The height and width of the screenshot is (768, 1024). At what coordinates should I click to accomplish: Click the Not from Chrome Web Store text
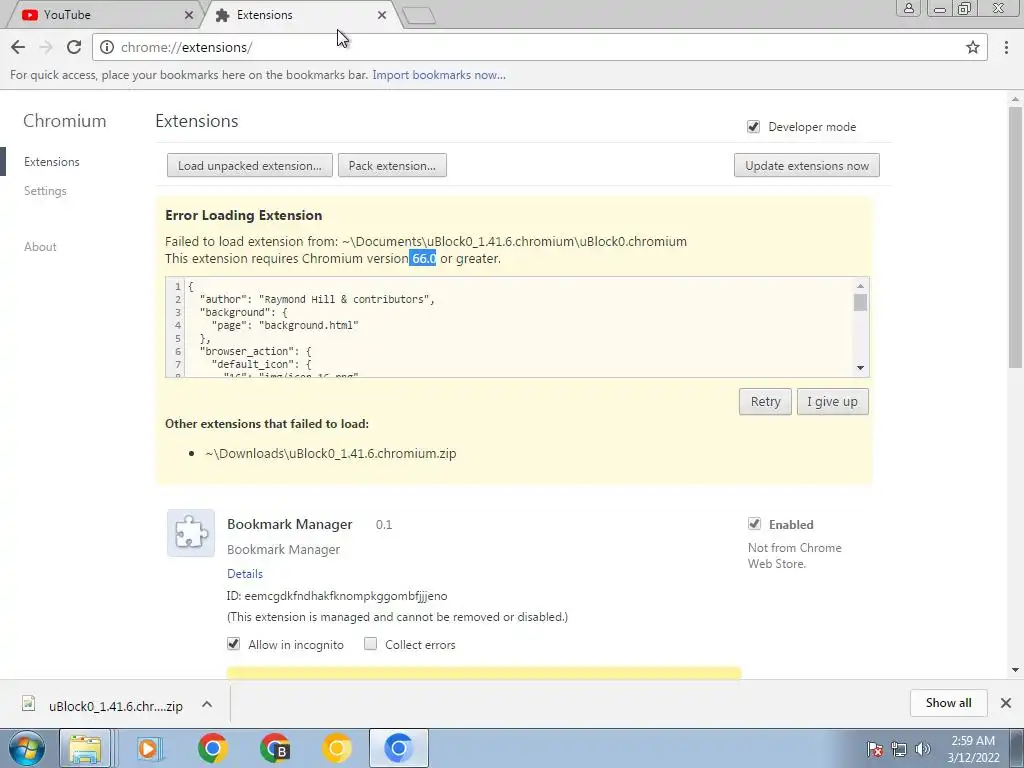pos(795,556)
